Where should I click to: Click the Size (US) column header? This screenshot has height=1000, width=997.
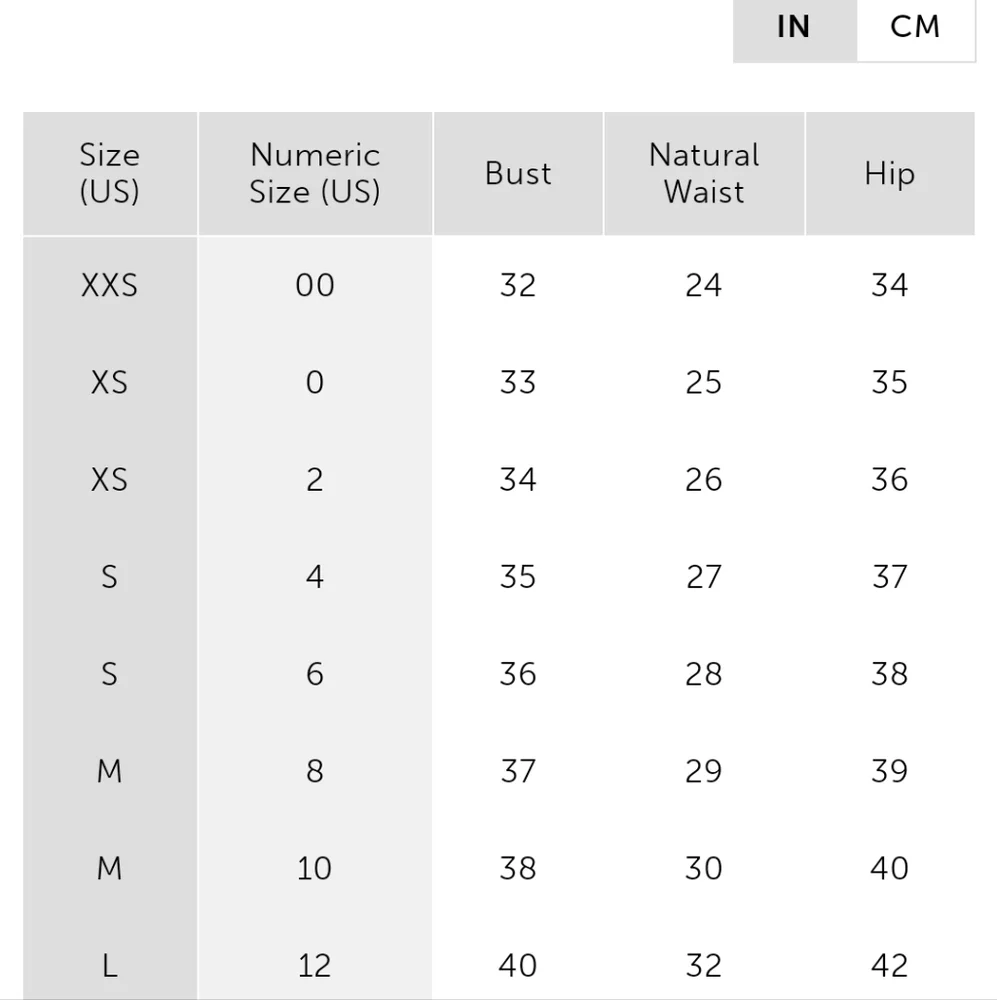[x=110, y=173]
